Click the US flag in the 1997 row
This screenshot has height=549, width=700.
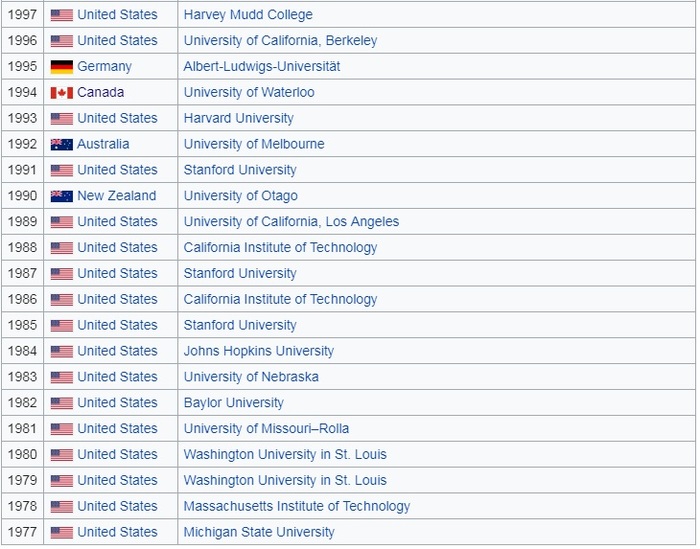click(x=62, y=15)
